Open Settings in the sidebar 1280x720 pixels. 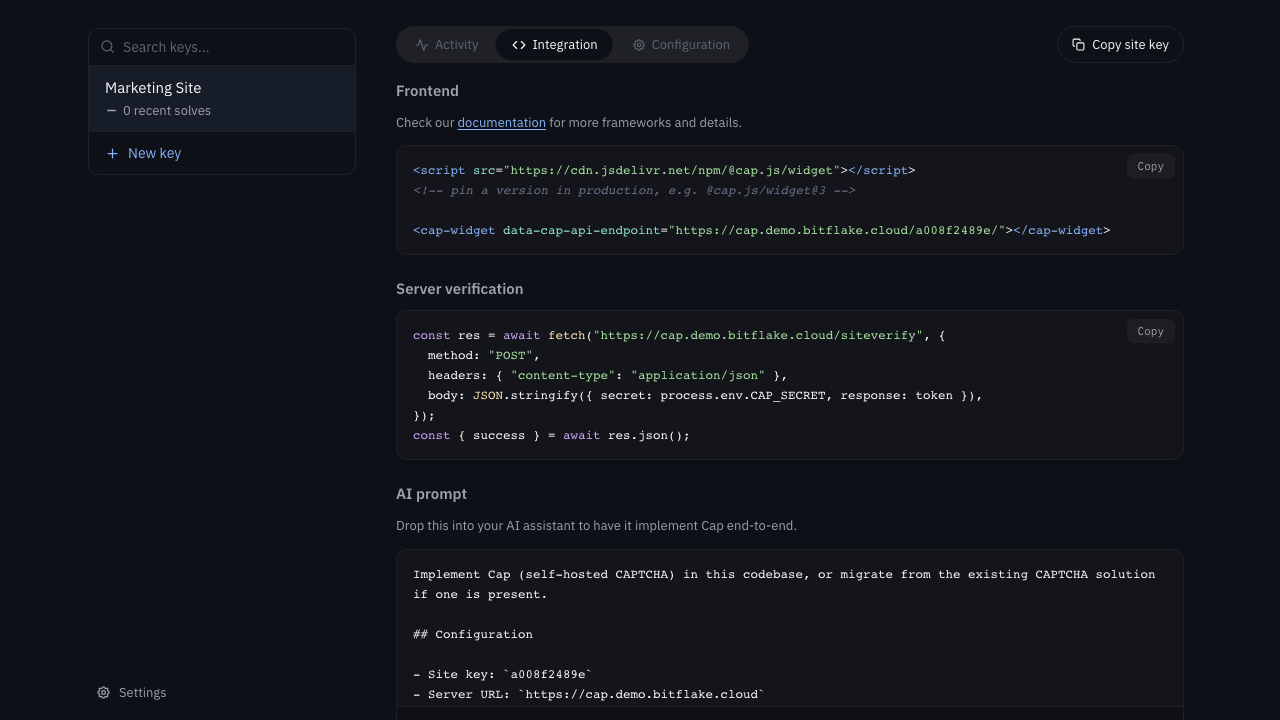tap(132, 693)
